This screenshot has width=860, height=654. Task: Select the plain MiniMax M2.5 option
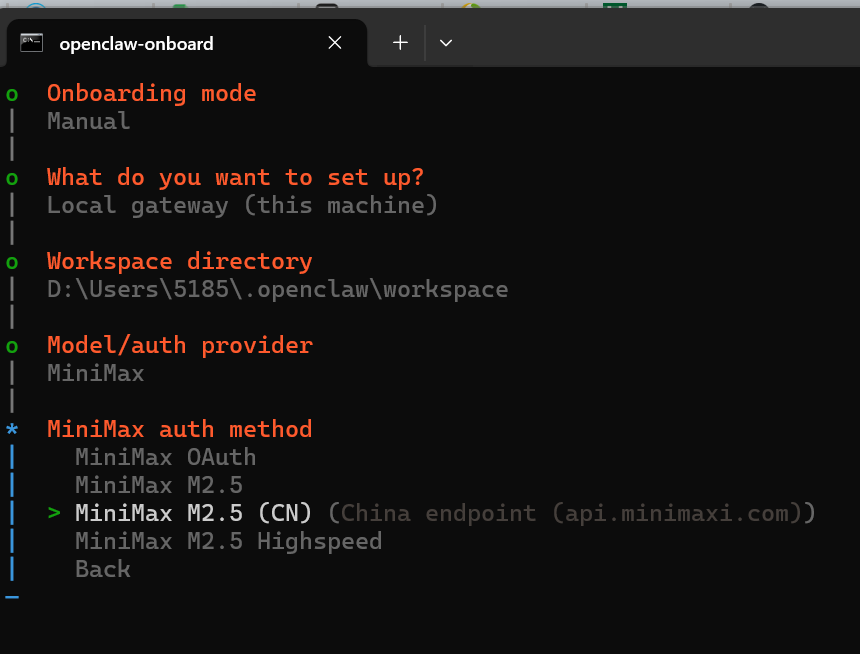click(159, 485)
